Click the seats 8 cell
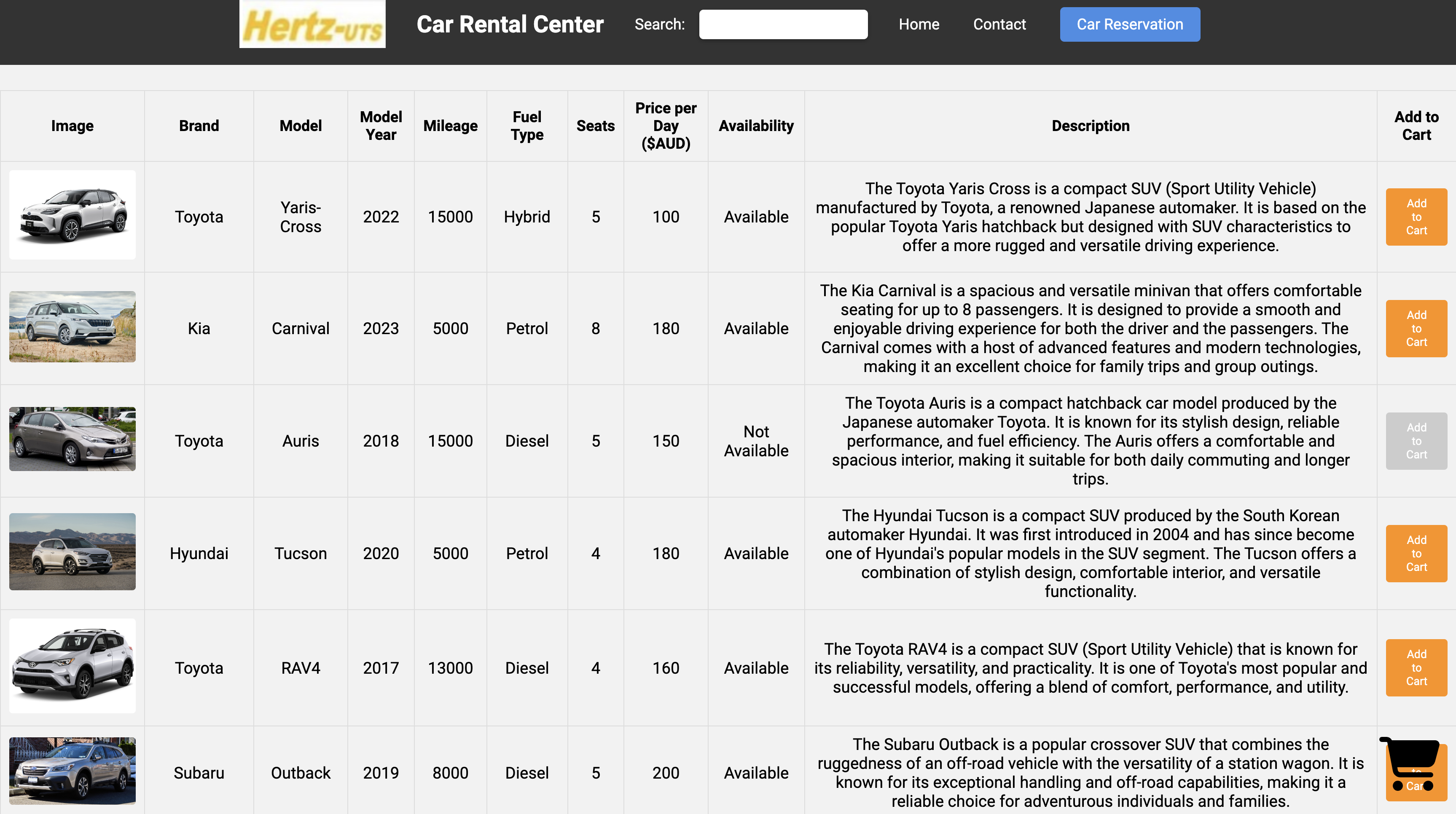This screenshot has height=814, width=1456. [595, 329]
